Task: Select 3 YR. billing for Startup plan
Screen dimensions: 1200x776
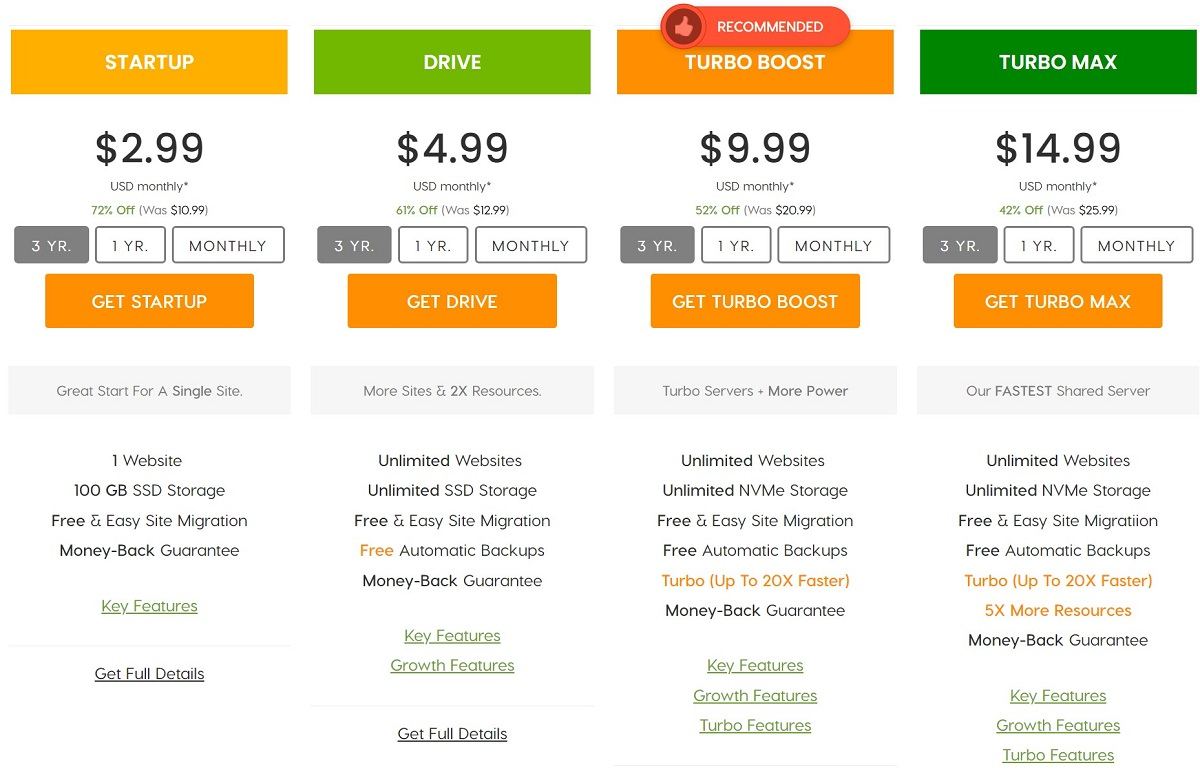Action: point(51,245)
